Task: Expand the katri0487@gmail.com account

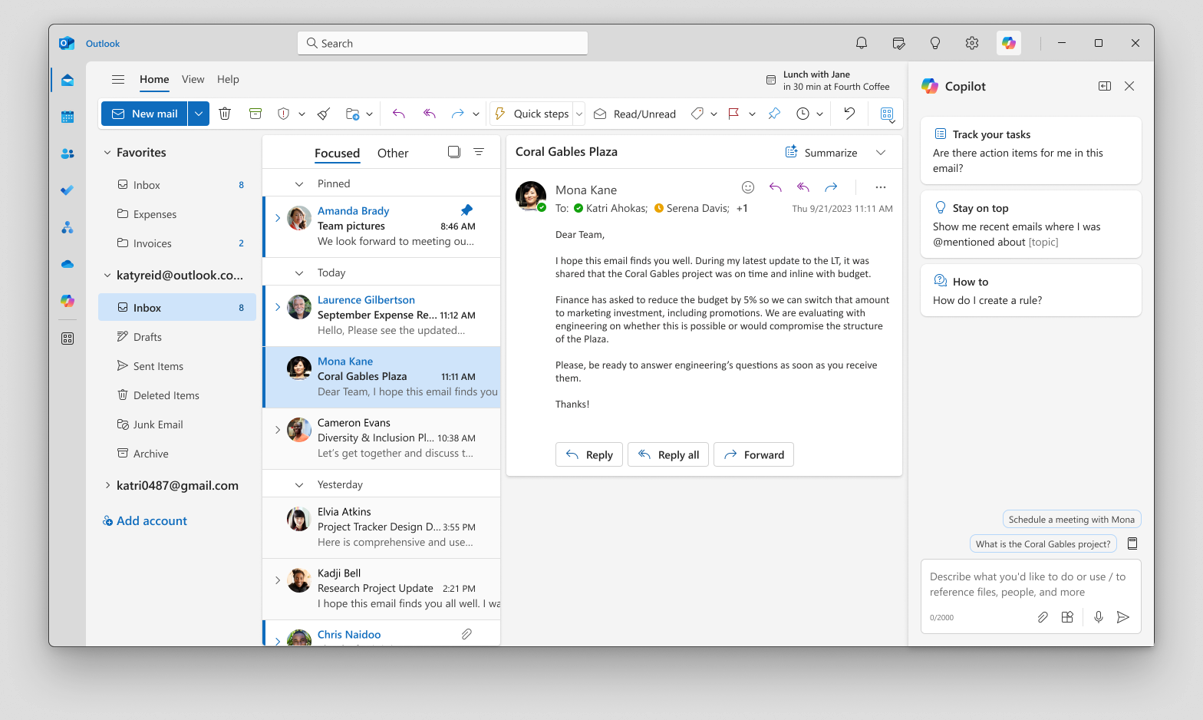Action: [107, 485]
